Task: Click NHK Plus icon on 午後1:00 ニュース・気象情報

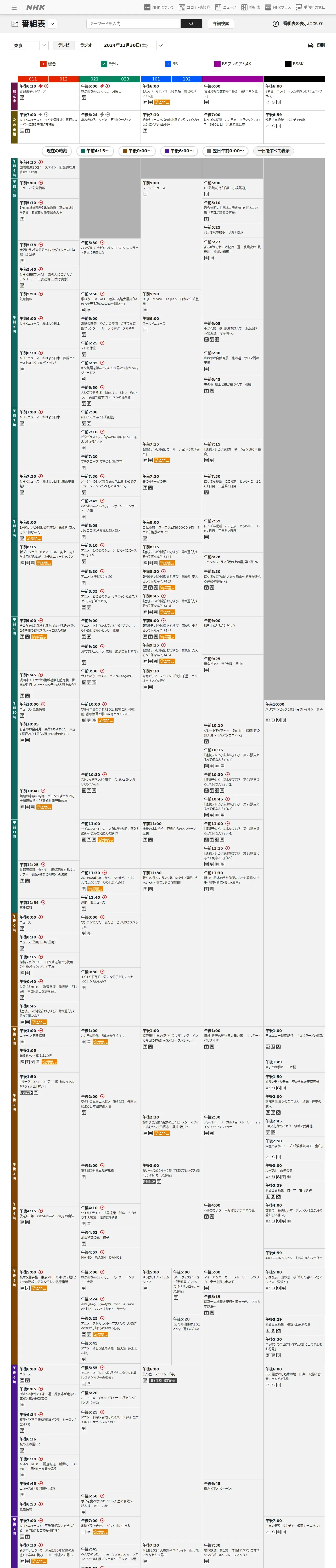Action: (x=41, y=1030)
